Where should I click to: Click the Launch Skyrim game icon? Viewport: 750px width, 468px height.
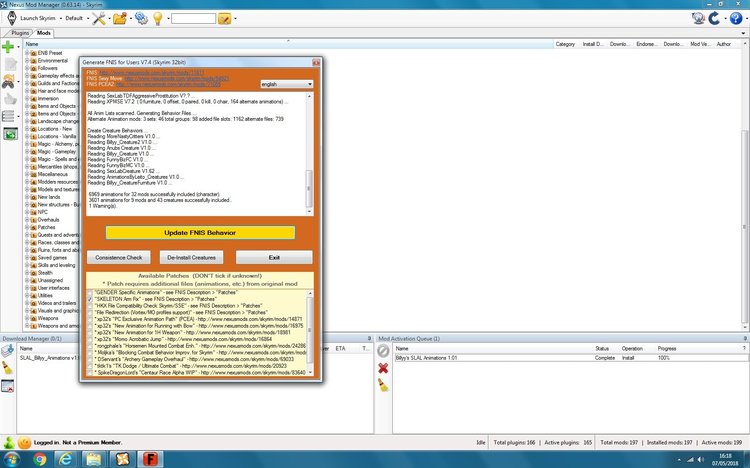point(12,18)
